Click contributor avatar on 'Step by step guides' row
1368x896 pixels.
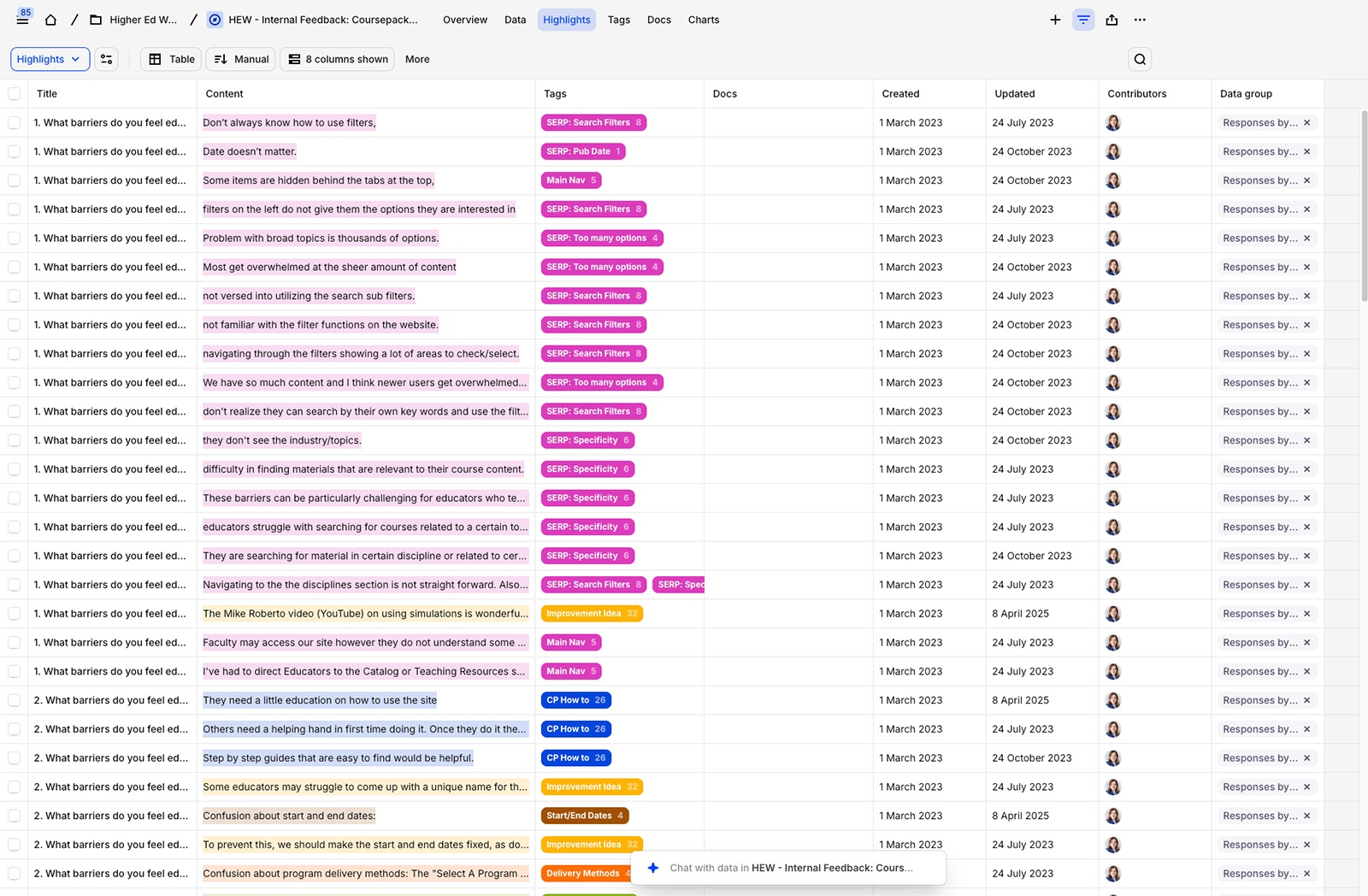pos(1113,757)
